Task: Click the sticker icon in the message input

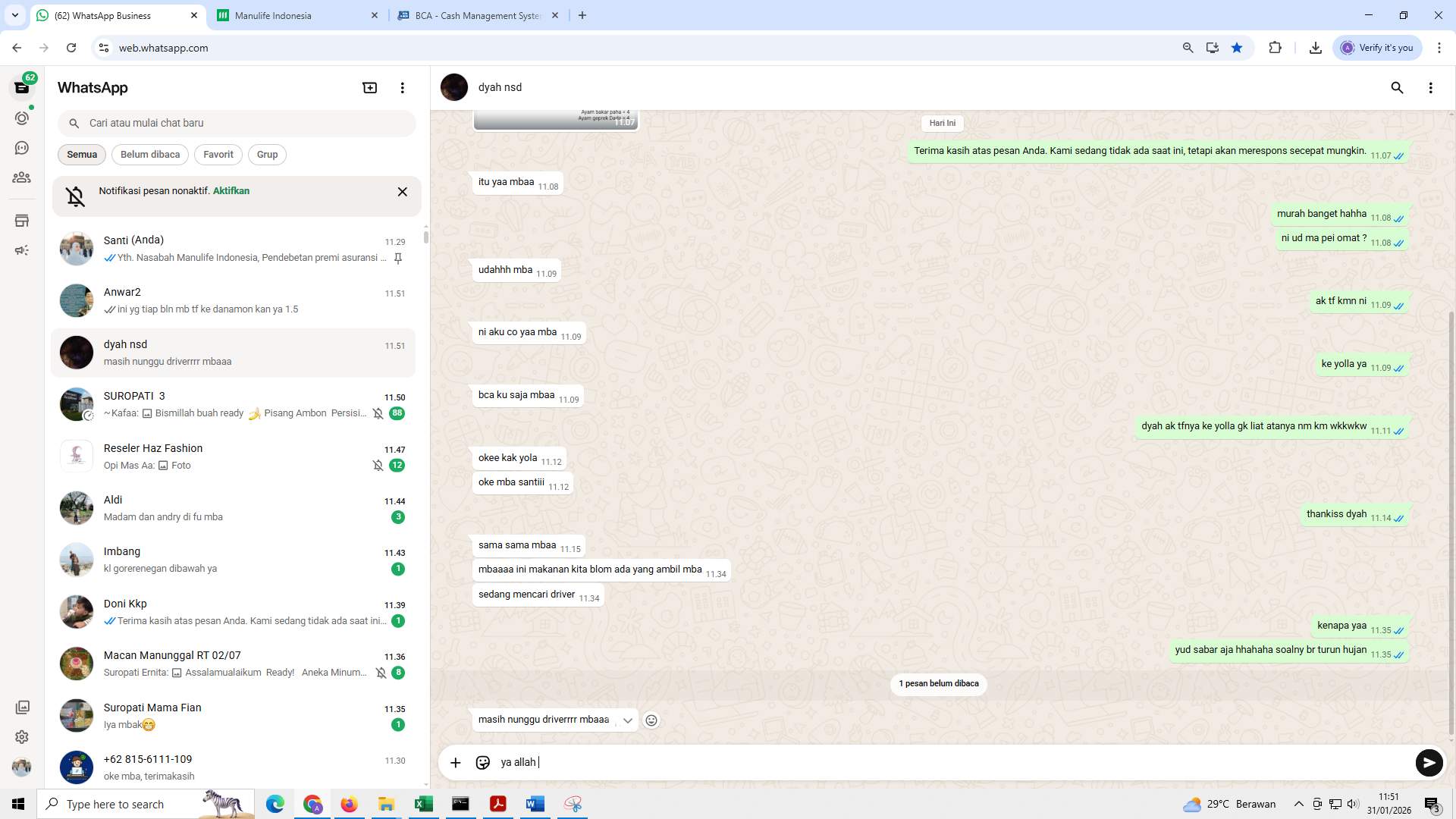Action: tap(483, 762)
